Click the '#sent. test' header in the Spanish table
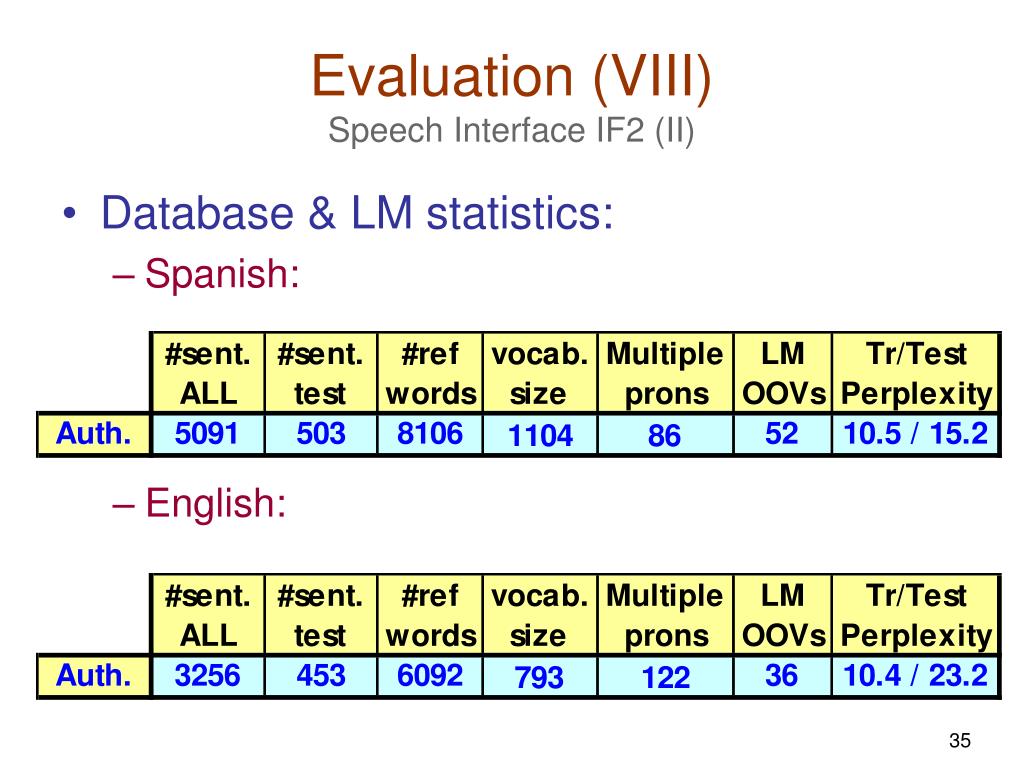This screenshot has height=768, width=1024. click(320, 374)
